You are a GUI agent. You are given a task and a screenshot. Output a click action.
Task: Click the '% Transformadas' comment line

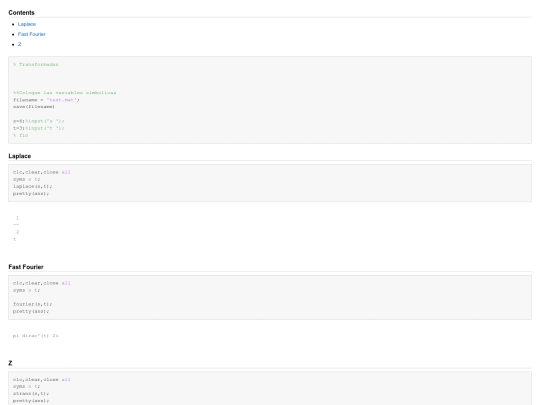click(36, 64)
